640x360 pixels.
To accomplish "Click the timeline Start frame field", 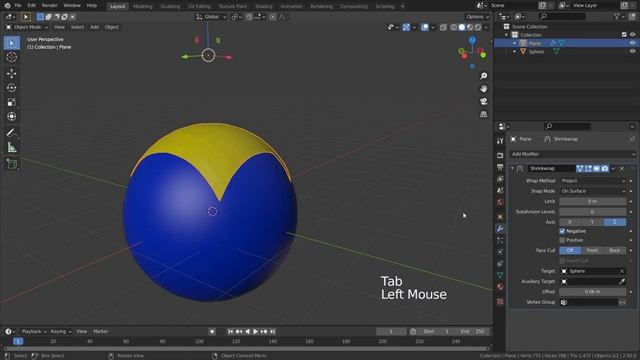I will point(436,331).
